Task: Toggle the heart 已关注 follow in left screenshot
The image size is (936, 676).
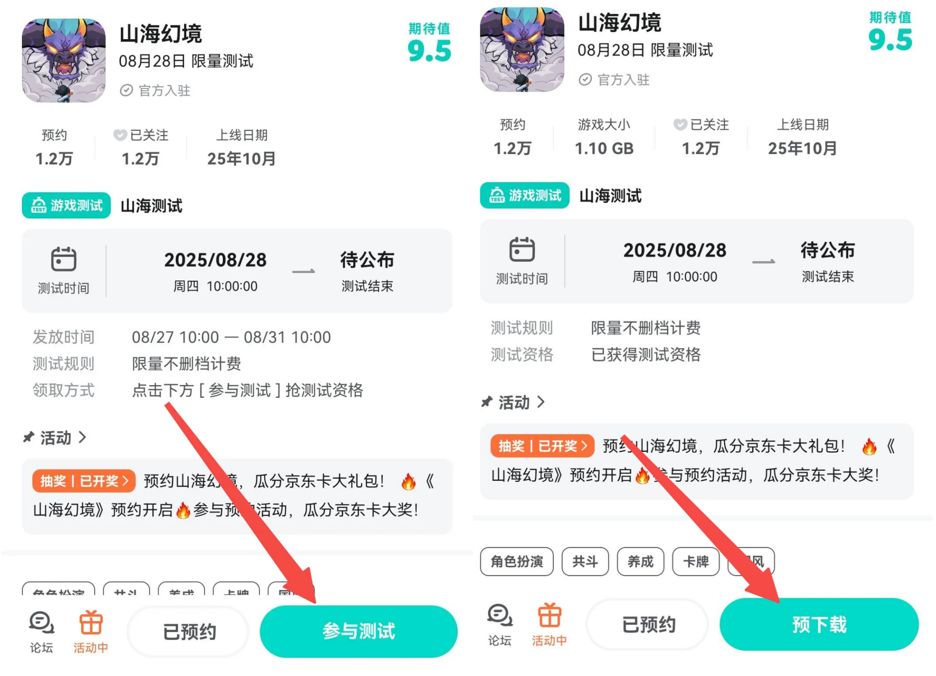Action: [141, 147]
